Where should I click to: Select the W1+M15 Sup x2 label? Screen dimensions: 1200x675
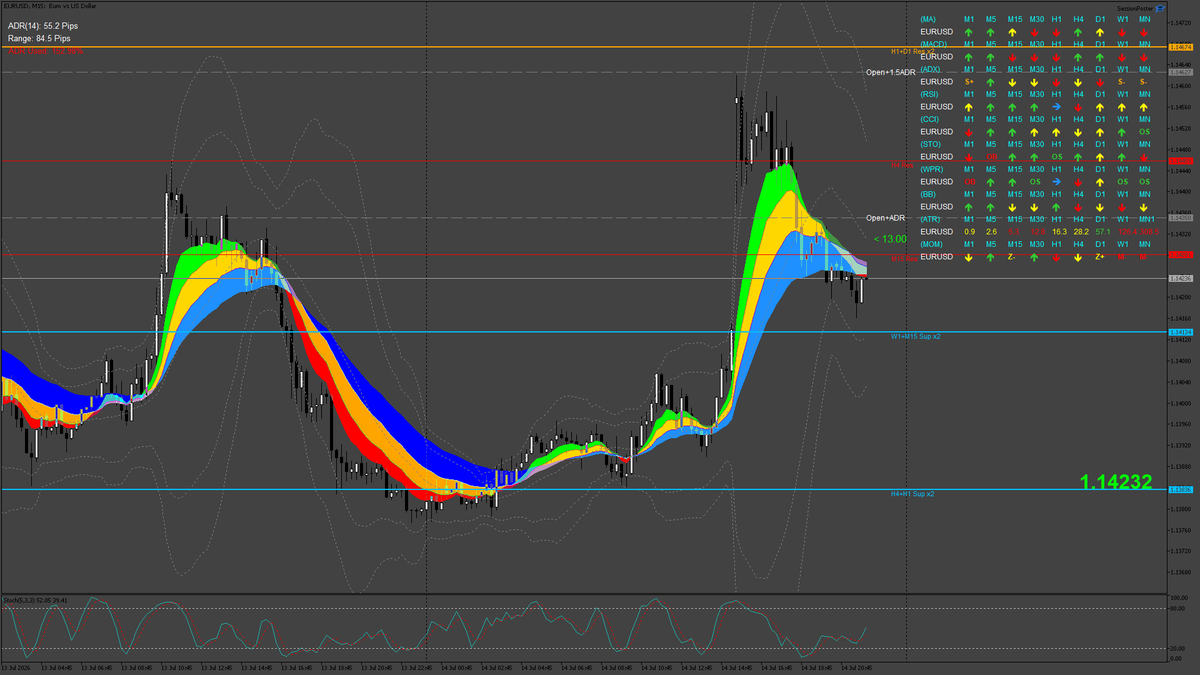point(915,337)
